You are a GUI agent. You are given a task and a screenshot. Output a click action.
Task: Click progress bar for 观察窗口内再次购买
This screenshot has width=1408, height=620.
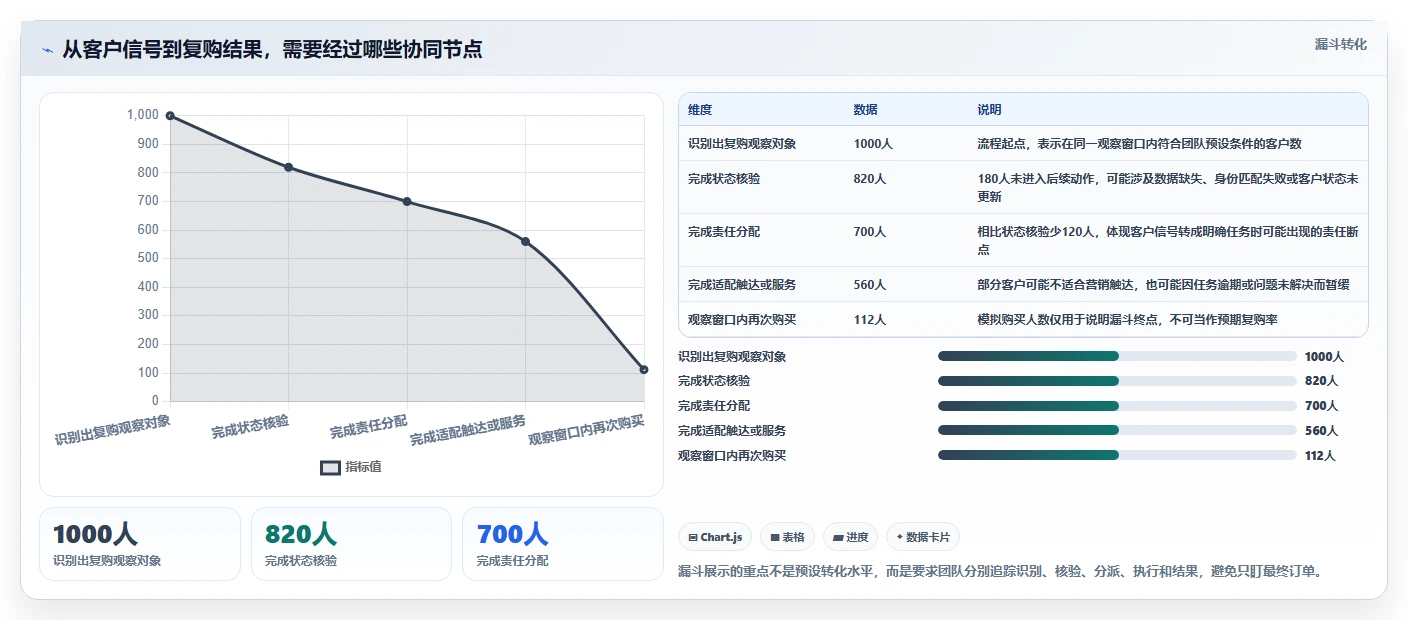point(1117,455)
